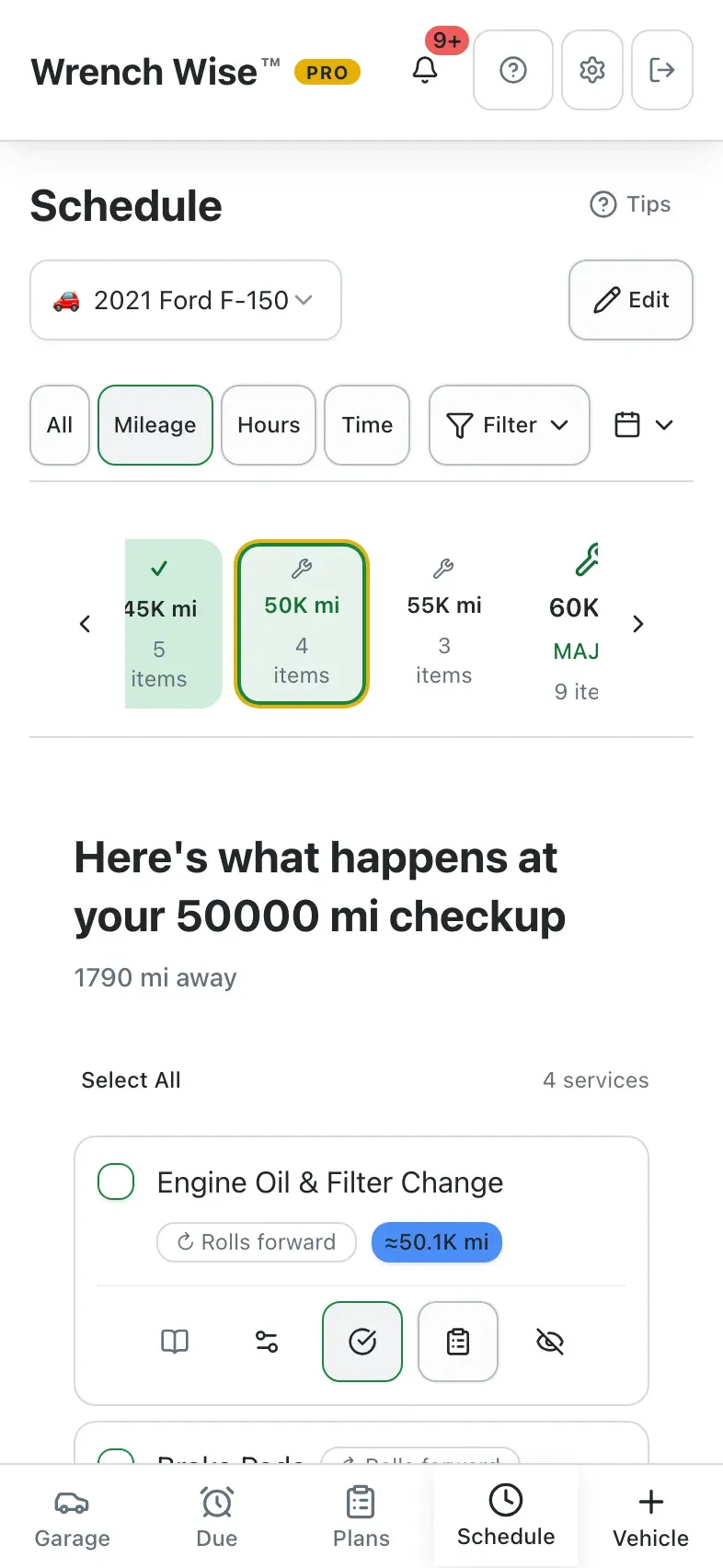Adjust oil change interval sliders icon
Image resolution: width=723 pixels, height=1568 pixels.
coord(267,1342)
